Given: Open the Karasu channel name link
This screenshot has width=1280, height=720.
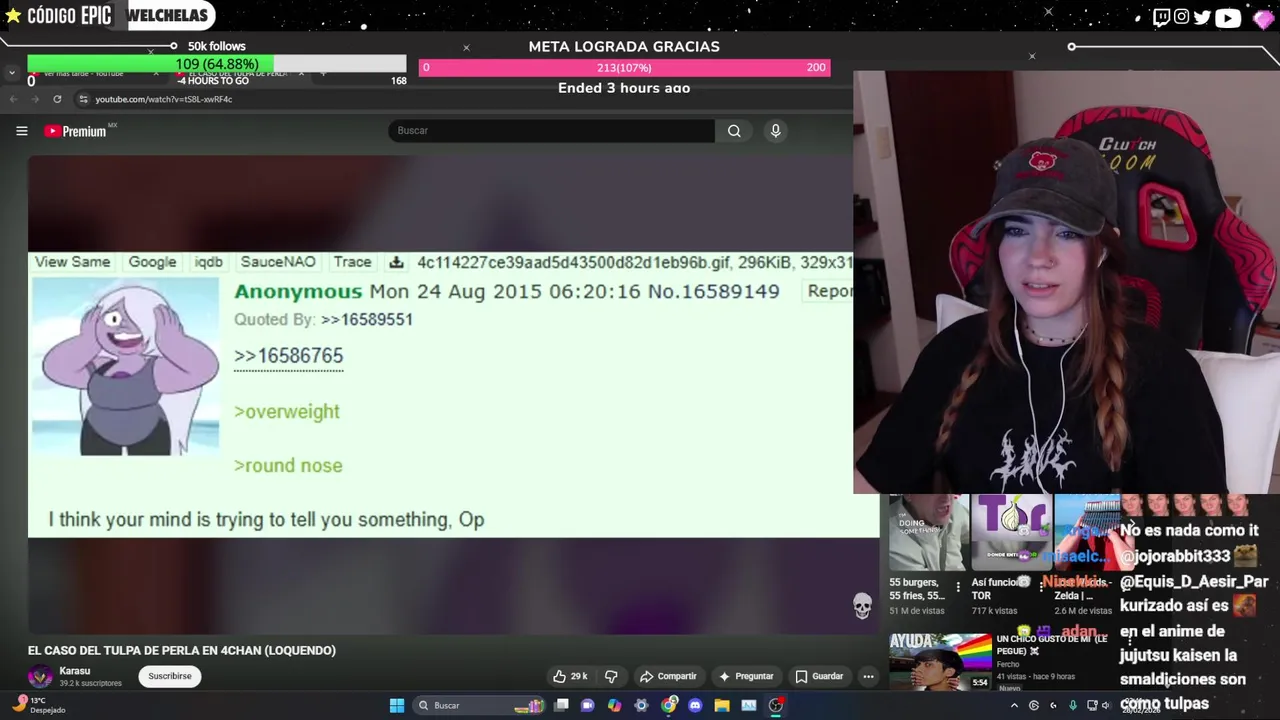Looking at the screenshot, I should point(74,671).
